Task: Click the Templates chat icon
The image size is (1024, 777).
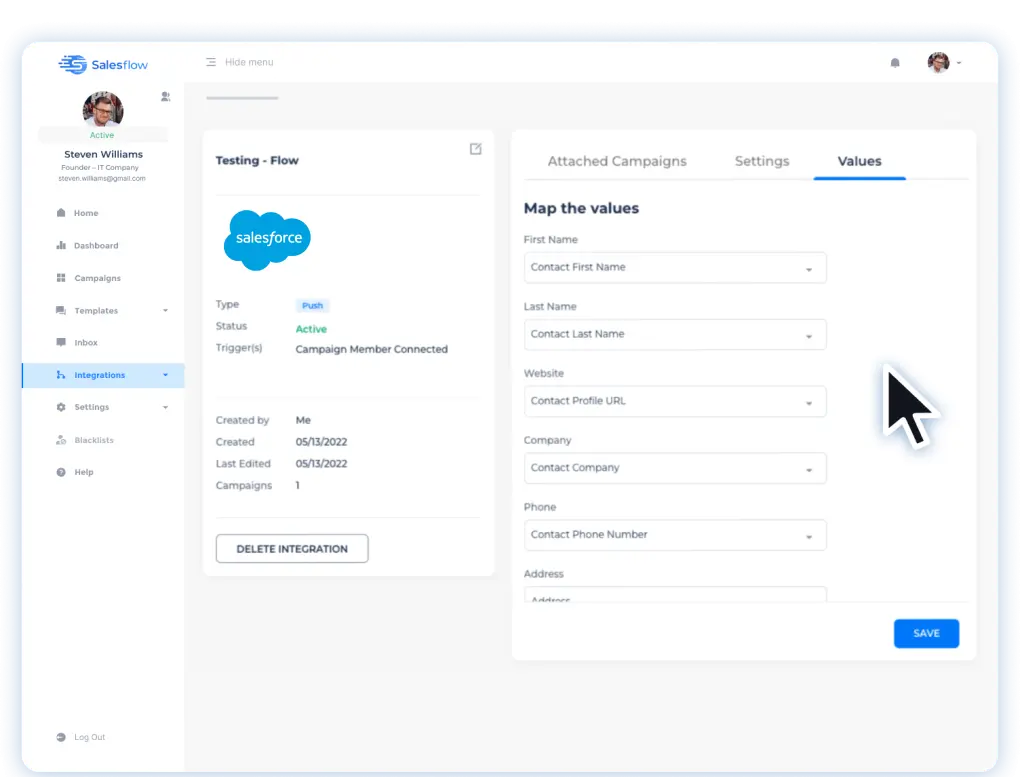Action: click(x=61, y=311)
